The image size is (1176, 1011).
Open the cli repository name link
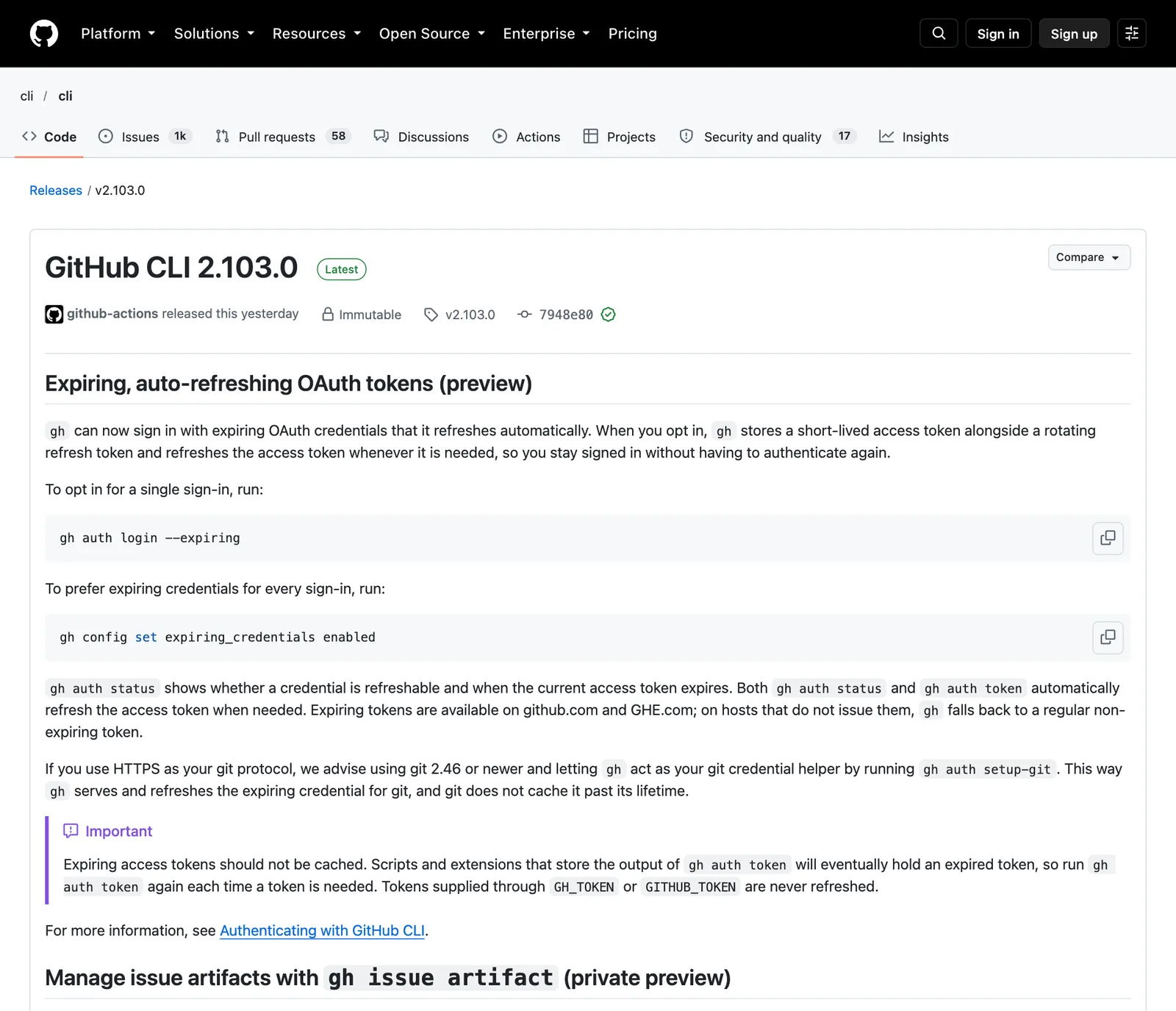click(x=65, y=96)
